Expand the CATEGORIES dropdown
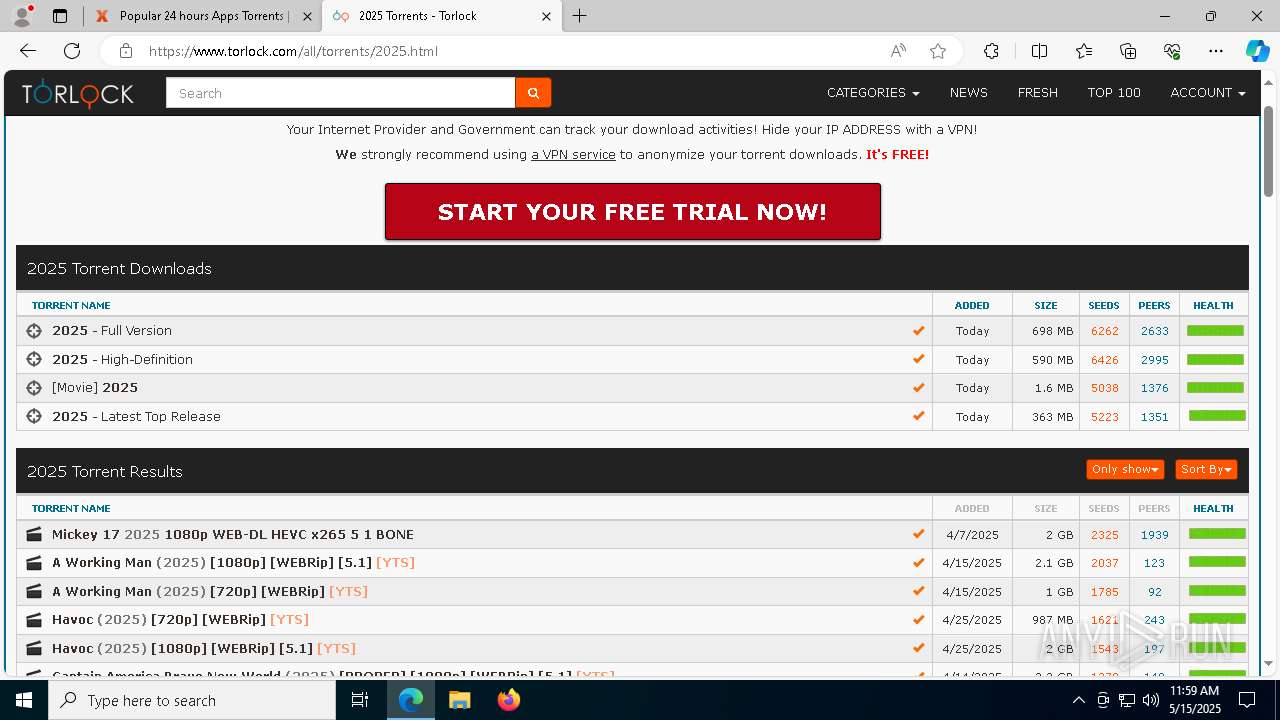 873,93
